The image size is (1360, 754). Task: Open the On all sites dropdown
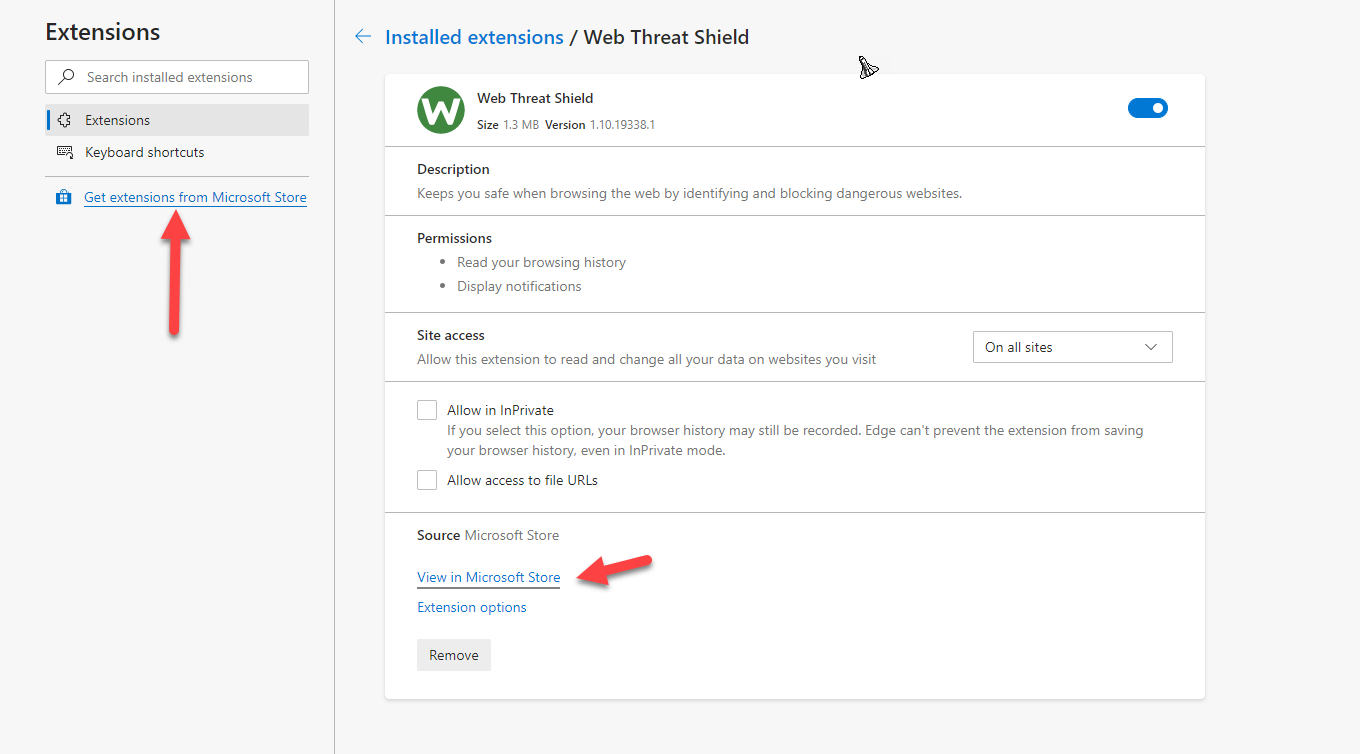pos(1072,347)
